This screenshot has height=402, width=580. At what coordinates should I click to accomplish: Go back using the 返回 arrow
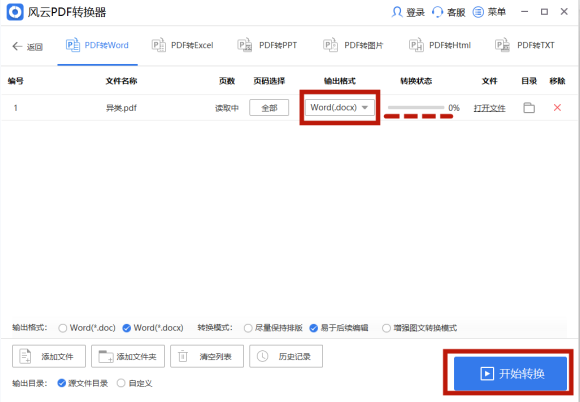(x=27, y=46)
